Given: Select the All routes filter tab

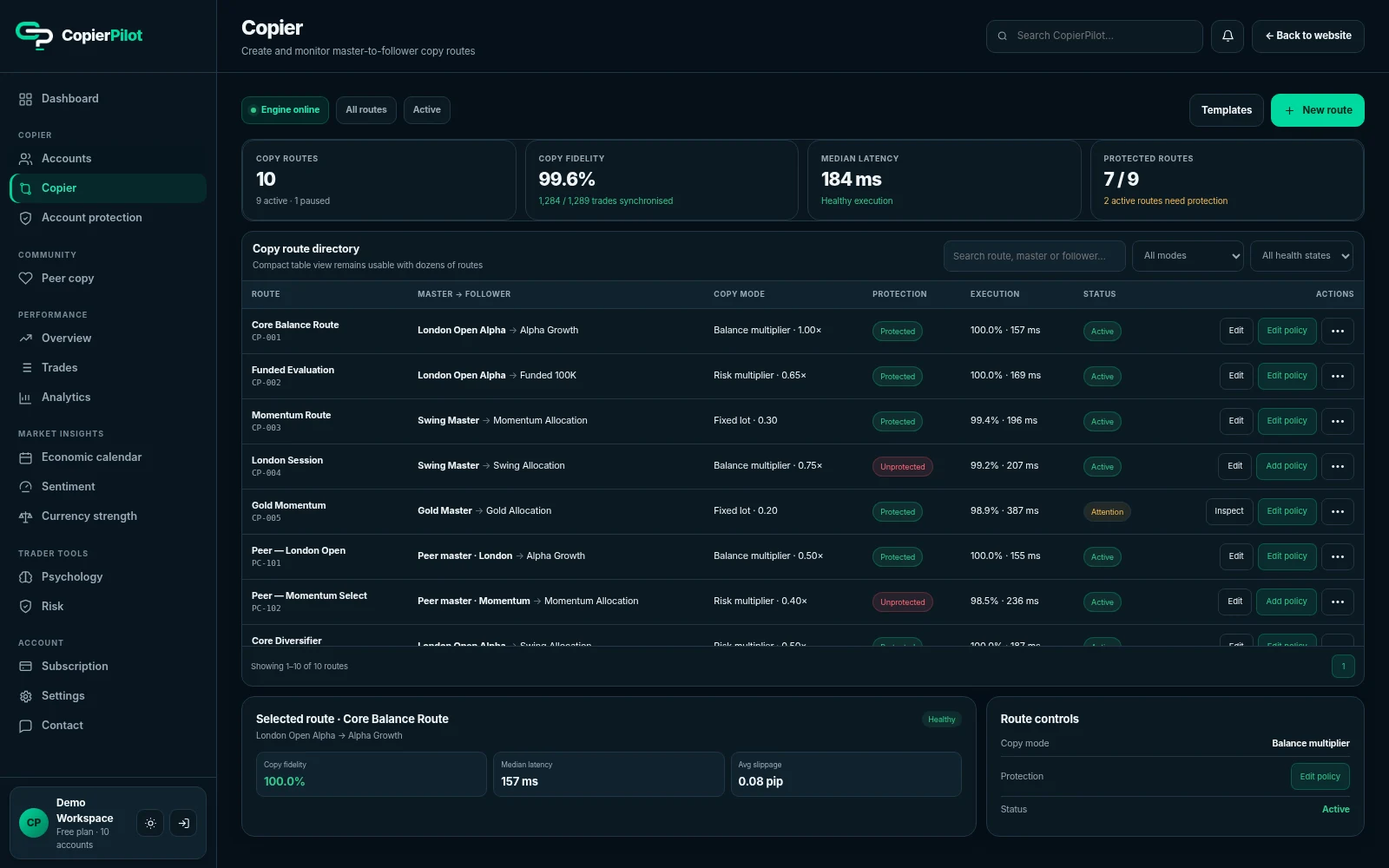Looking at the screenshot, I should click(x=366, y=110).
